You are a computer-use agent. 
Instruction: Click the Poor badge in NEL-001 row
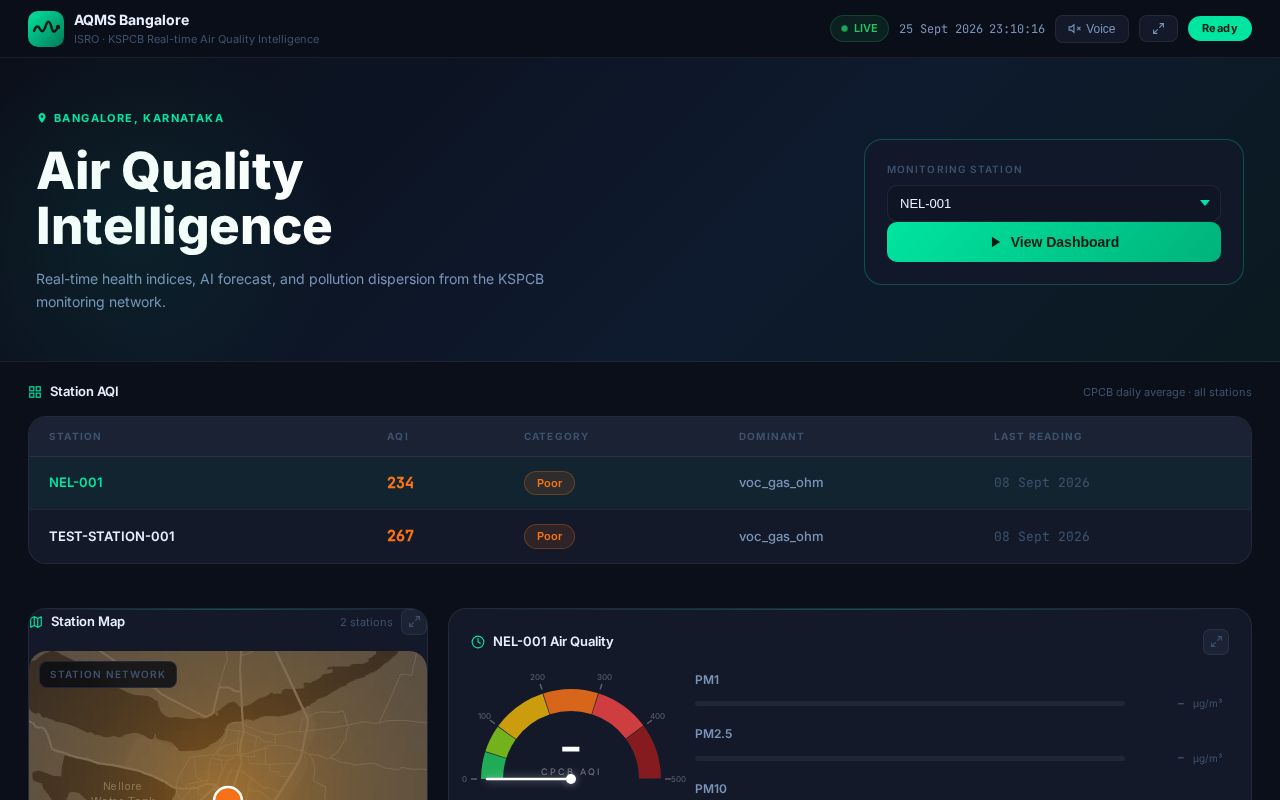[x=549, y=483]
